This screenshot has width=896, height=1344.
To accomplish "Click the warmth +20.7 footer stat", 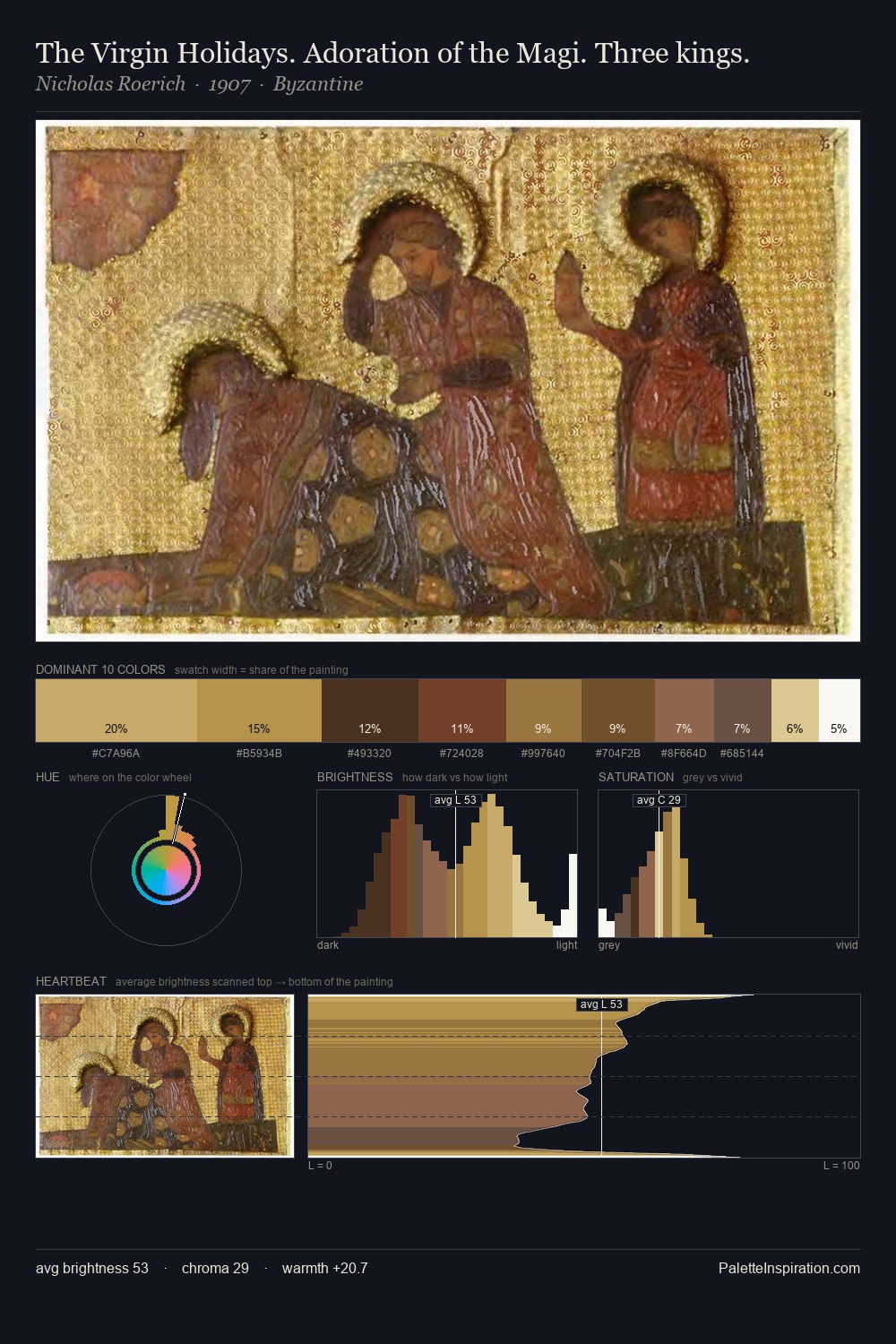I will point(325,1268).
